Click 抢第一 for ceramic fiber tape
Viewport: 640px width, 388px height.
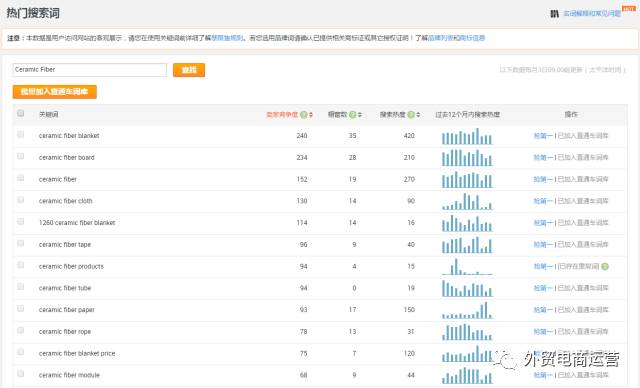(543, 244)
